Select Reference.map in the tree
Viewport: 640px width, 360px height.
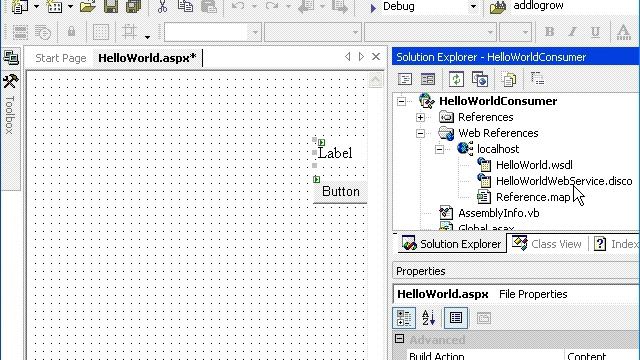(x=533, y=198)
